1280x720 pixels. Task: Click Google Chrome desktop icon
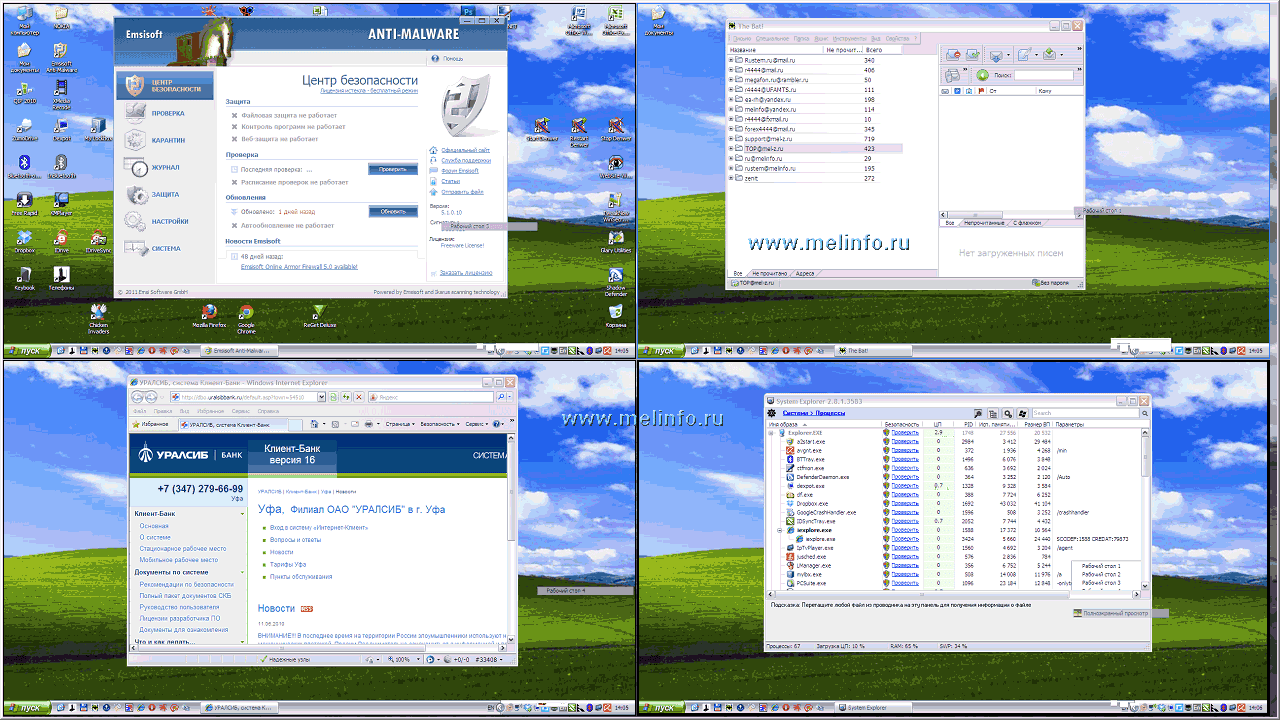(x=246, y=317)
